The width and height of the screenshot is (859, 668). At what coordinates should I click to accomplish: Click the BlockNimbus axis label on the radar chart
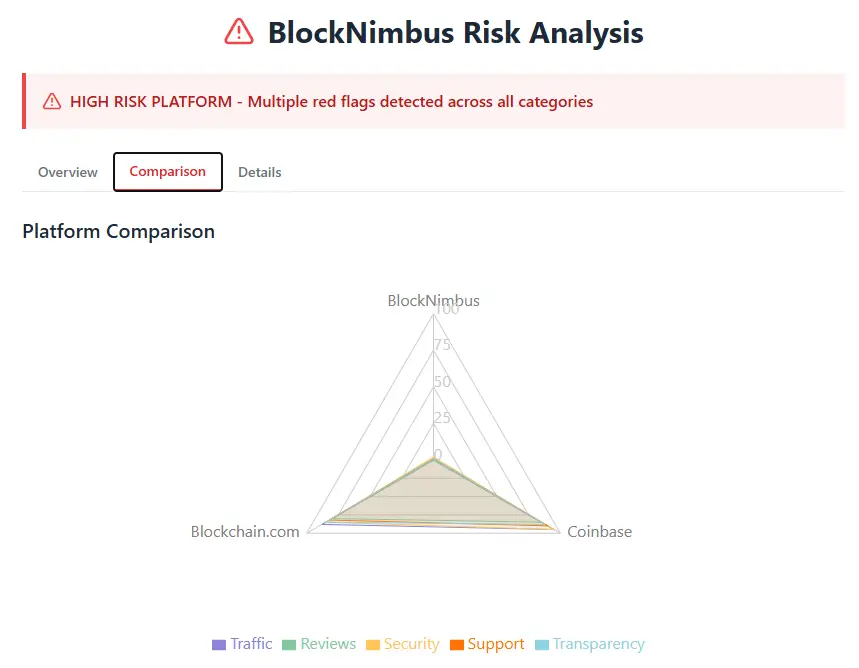tap(433, 300)
